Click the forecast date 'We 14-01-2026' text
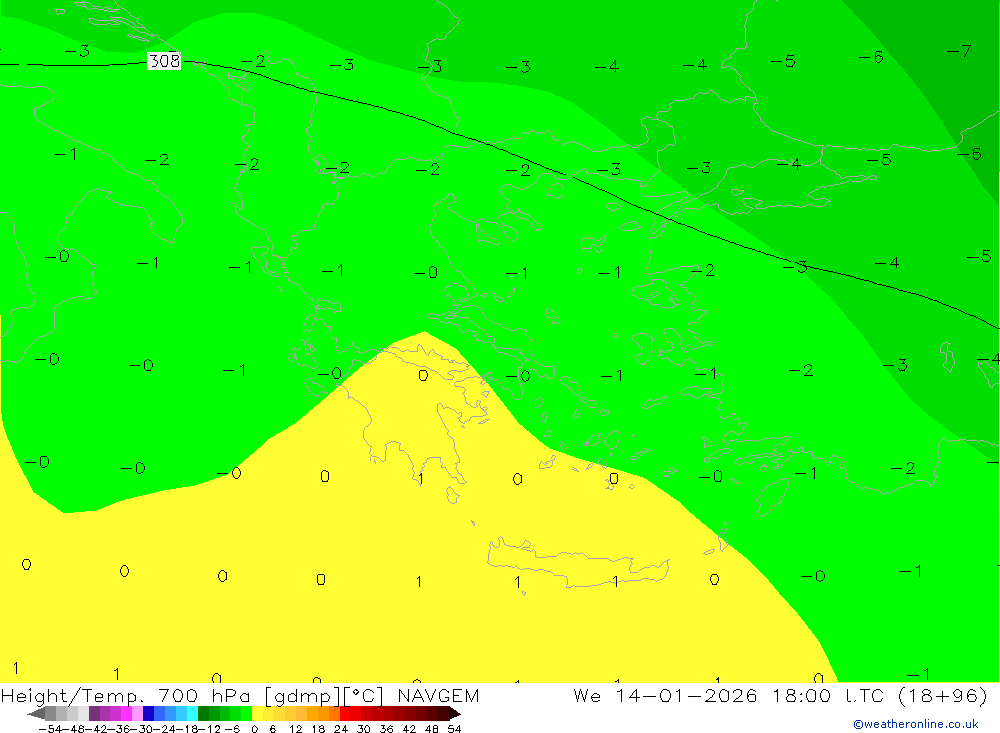This screenshot has height=733, width=1000. tap(665, 695)
